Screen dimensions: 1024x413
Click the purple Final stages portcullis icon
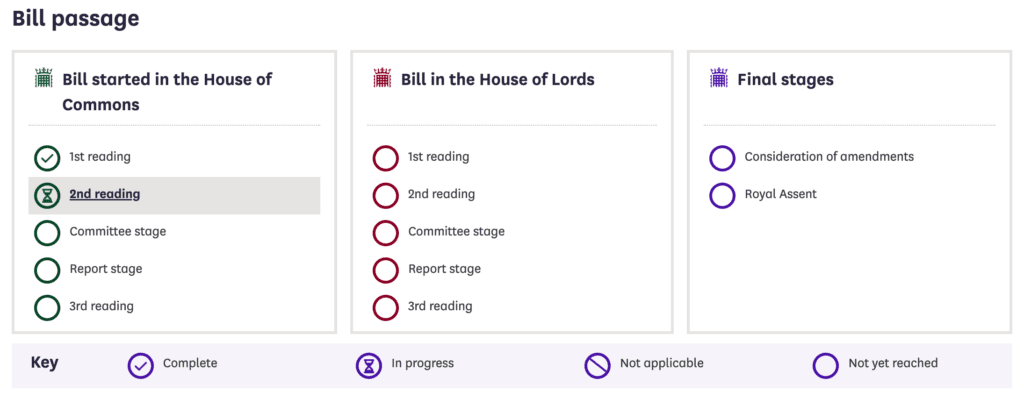718,78
